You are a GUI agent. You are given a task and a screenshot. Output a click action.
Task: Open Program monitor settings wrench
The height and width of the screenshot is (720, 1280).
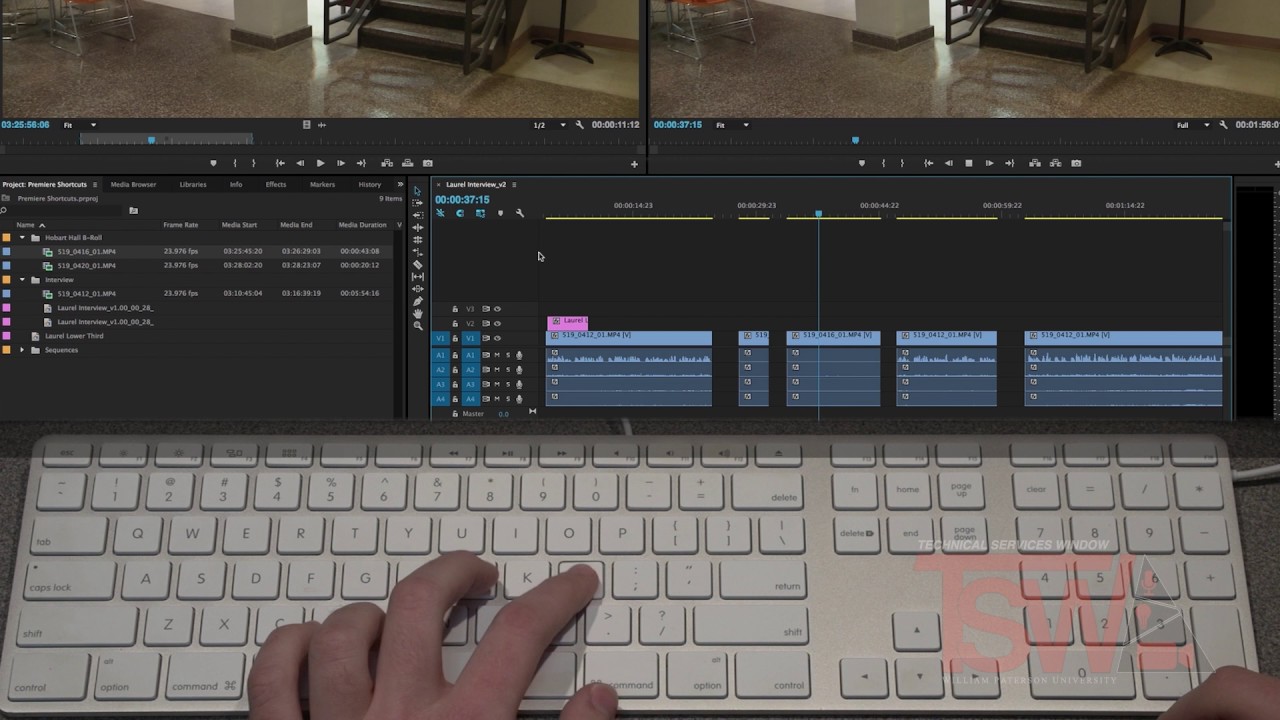[x=1222, y=125]
